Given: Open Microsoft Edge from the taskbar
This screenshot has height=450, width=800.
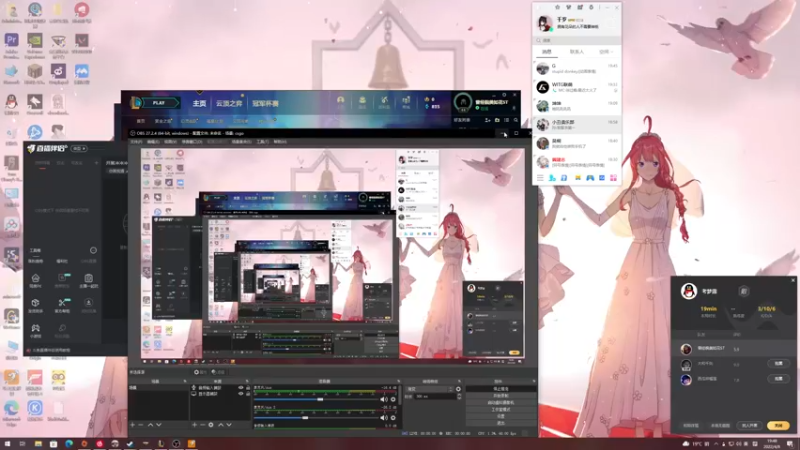Looking at the screenshot, I should 69,444.
